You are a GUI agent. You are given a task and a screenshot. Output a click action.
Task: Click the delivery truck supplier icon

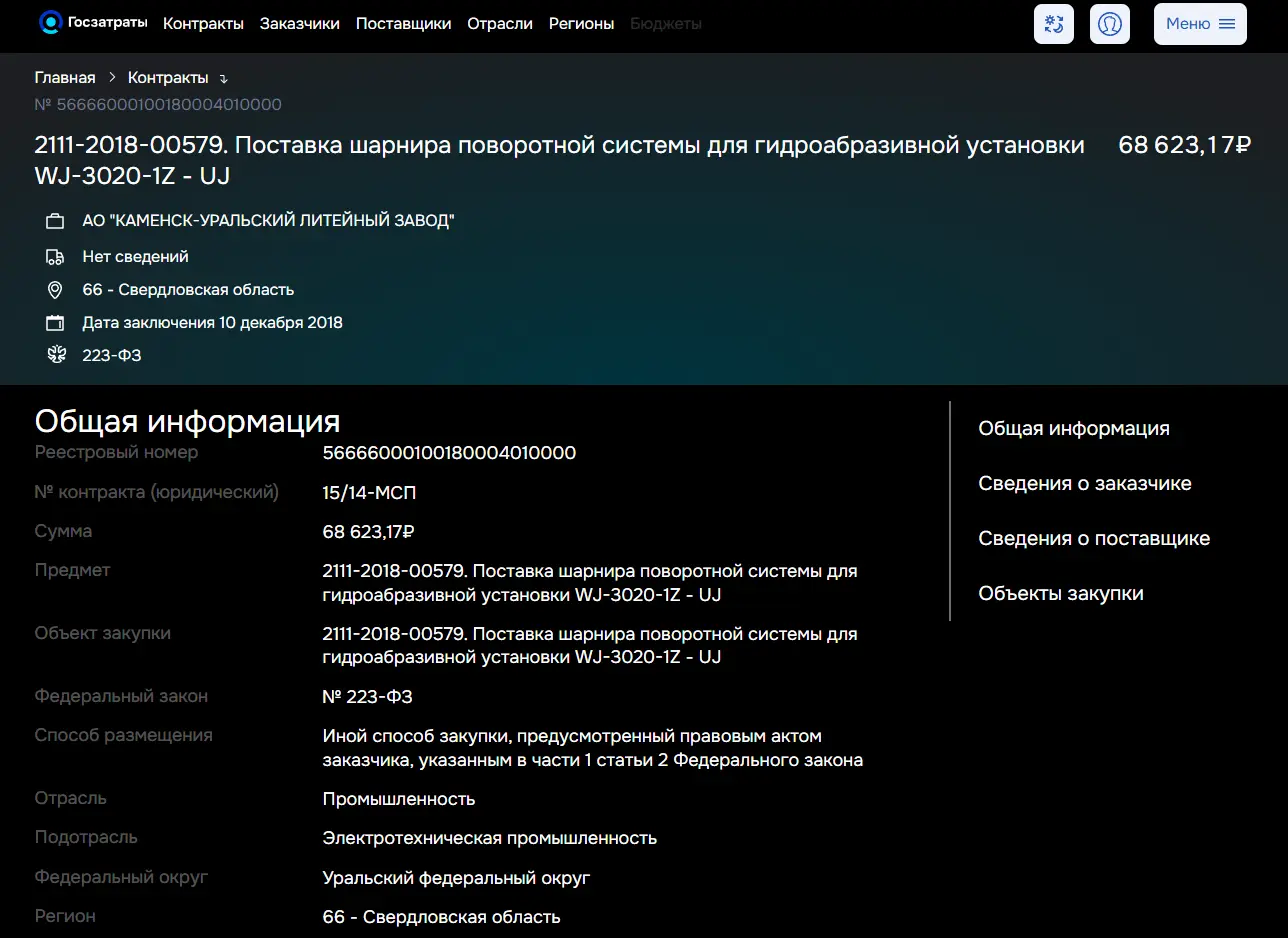tap(56, 257)
